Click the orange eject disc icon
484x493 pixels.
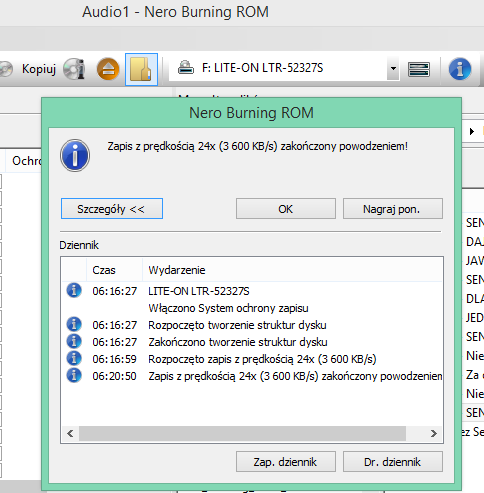(108, 69)
